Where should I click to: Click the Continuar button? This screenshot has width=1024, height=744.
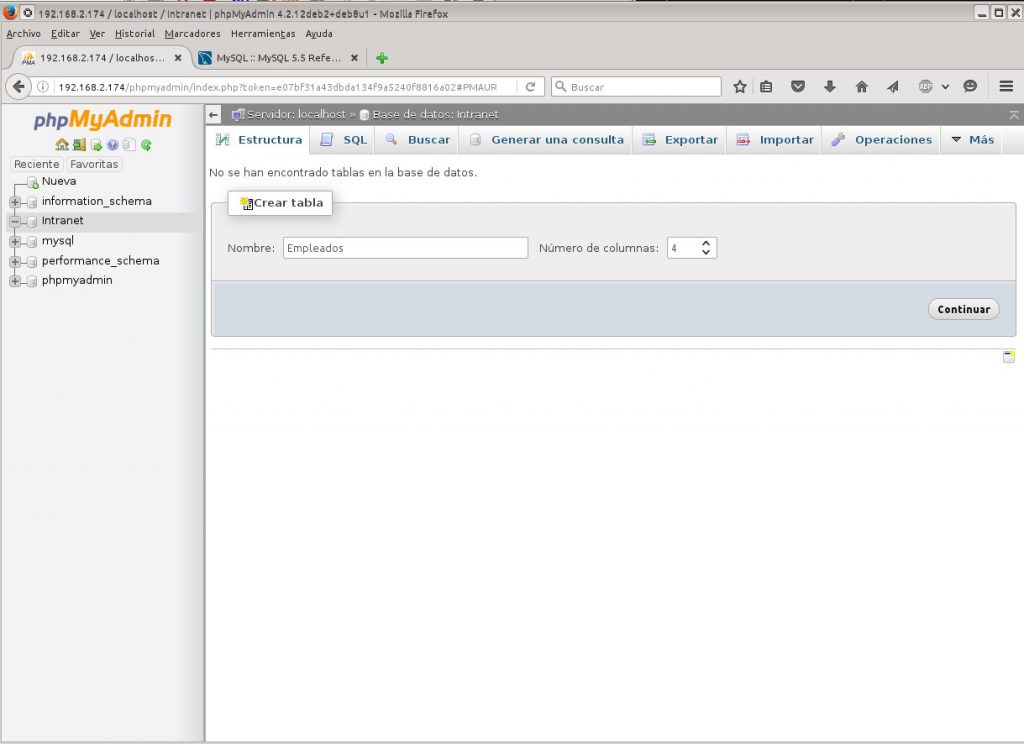point(963,309)
